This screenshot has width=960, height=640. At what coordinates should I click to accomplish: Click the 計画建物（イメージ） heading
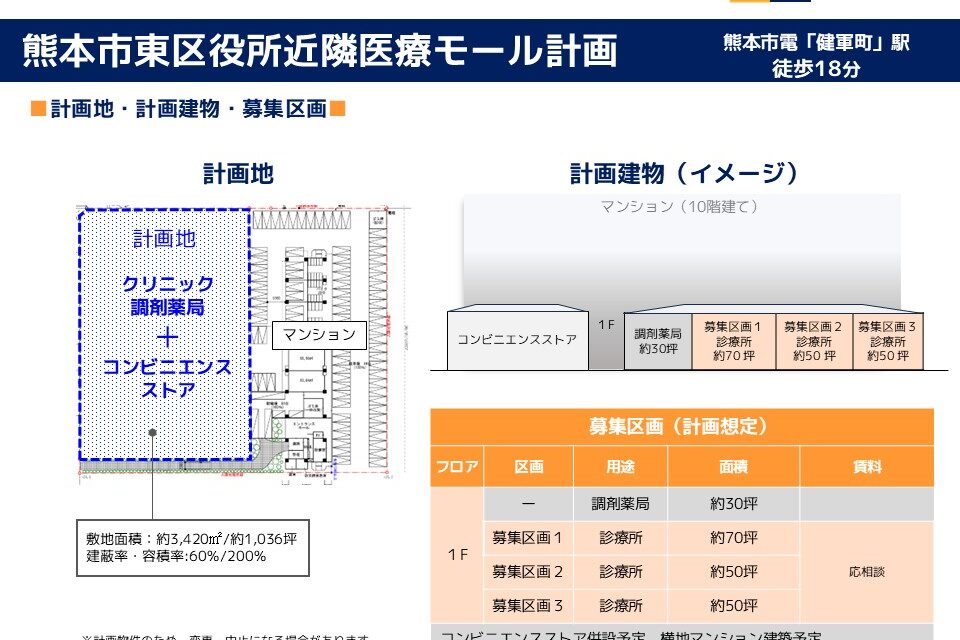686,174
